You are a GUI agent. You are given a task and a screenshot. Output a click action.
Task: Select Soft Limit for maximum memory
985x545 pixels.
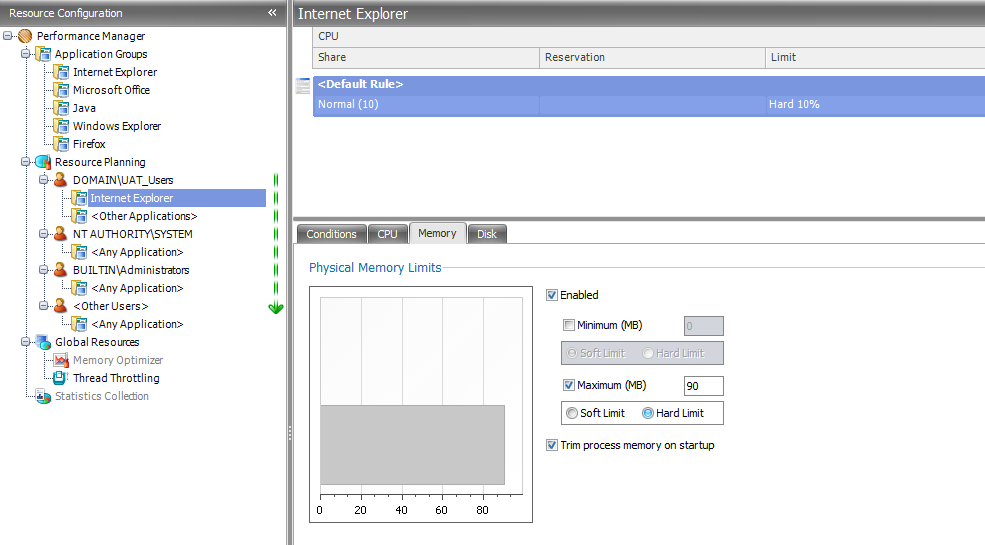(x=572, y=413)
